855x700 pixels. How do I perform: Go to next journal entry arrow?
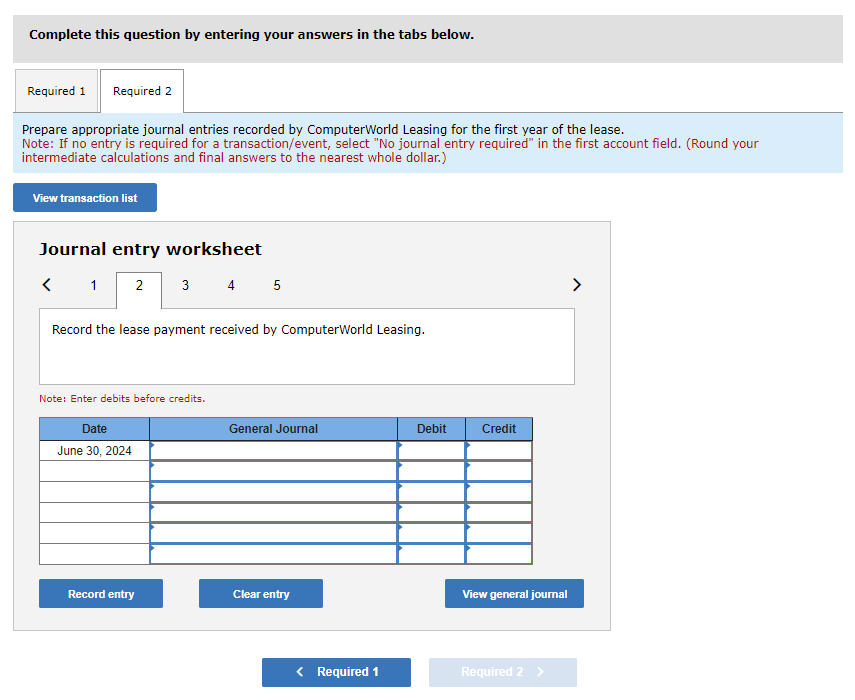pyautogui.click(x=576, y=285)
